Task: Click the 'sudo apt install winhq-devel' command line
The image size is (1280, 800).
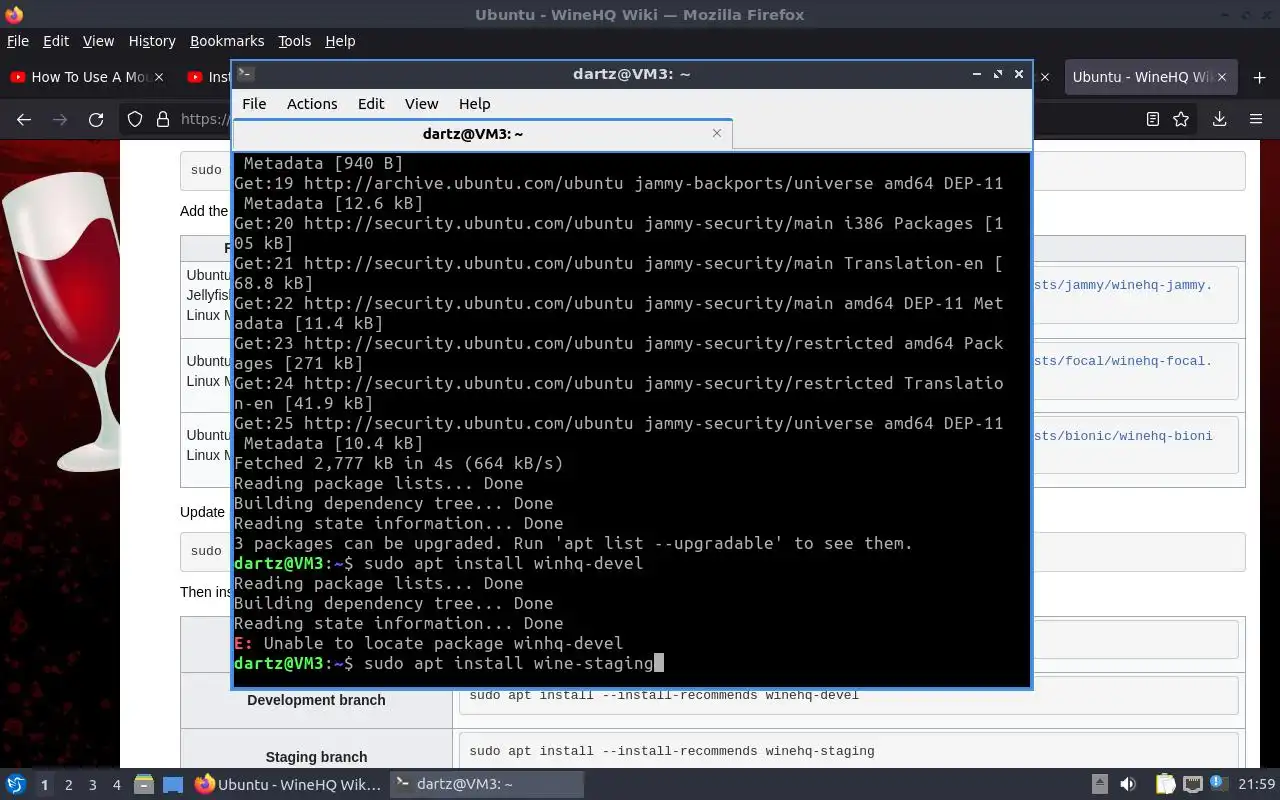Action: 438,563
